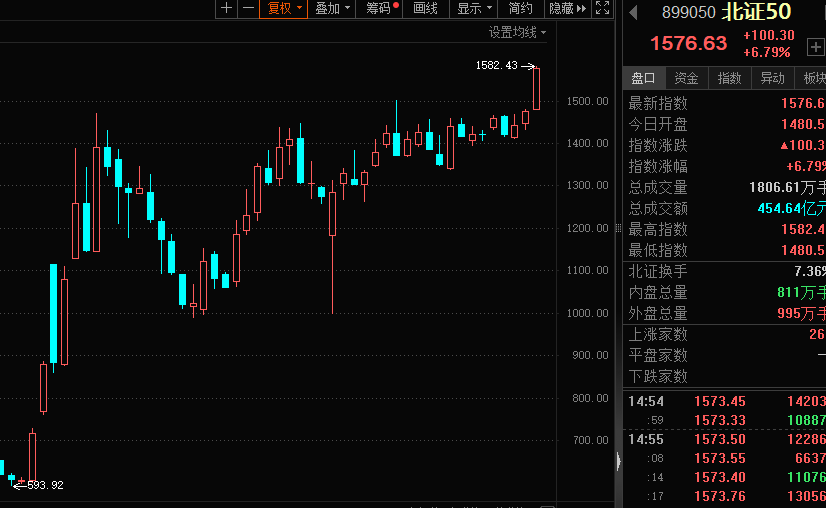Viewport: 826px width, 508px height.
Task: Switch to the 资金 tab
Action: pos(686,78)
